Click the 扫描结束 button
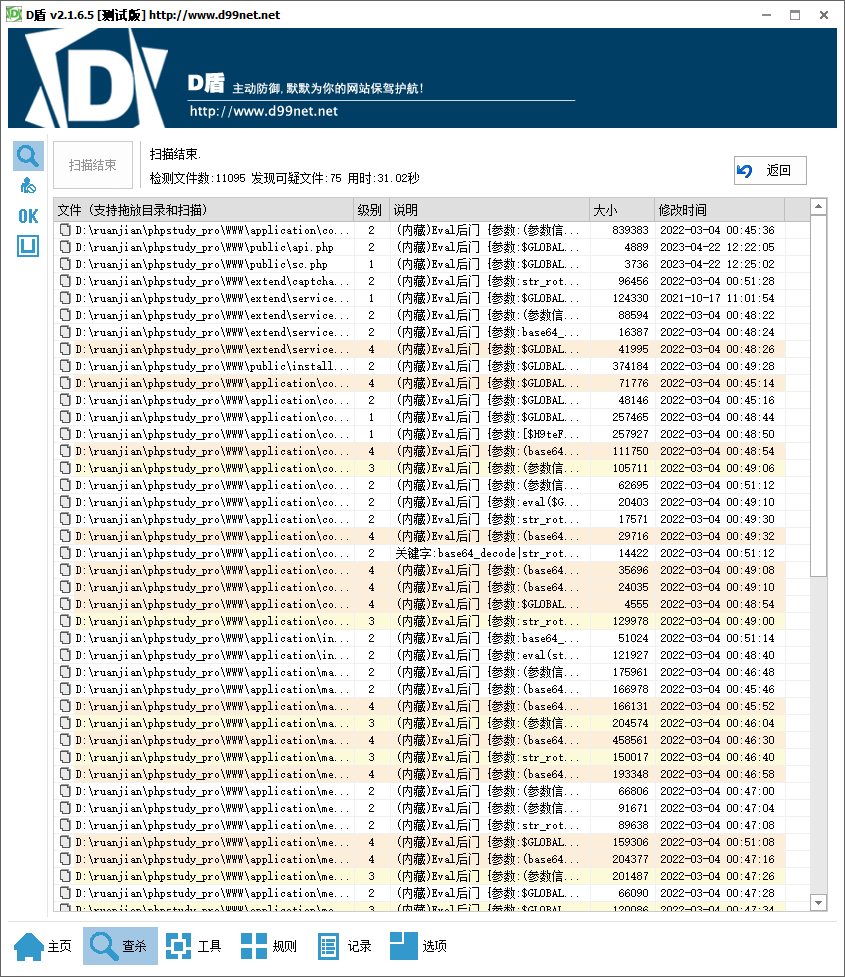Image resolution: width=845 pixels, height=977 pixels. point(93,165)
